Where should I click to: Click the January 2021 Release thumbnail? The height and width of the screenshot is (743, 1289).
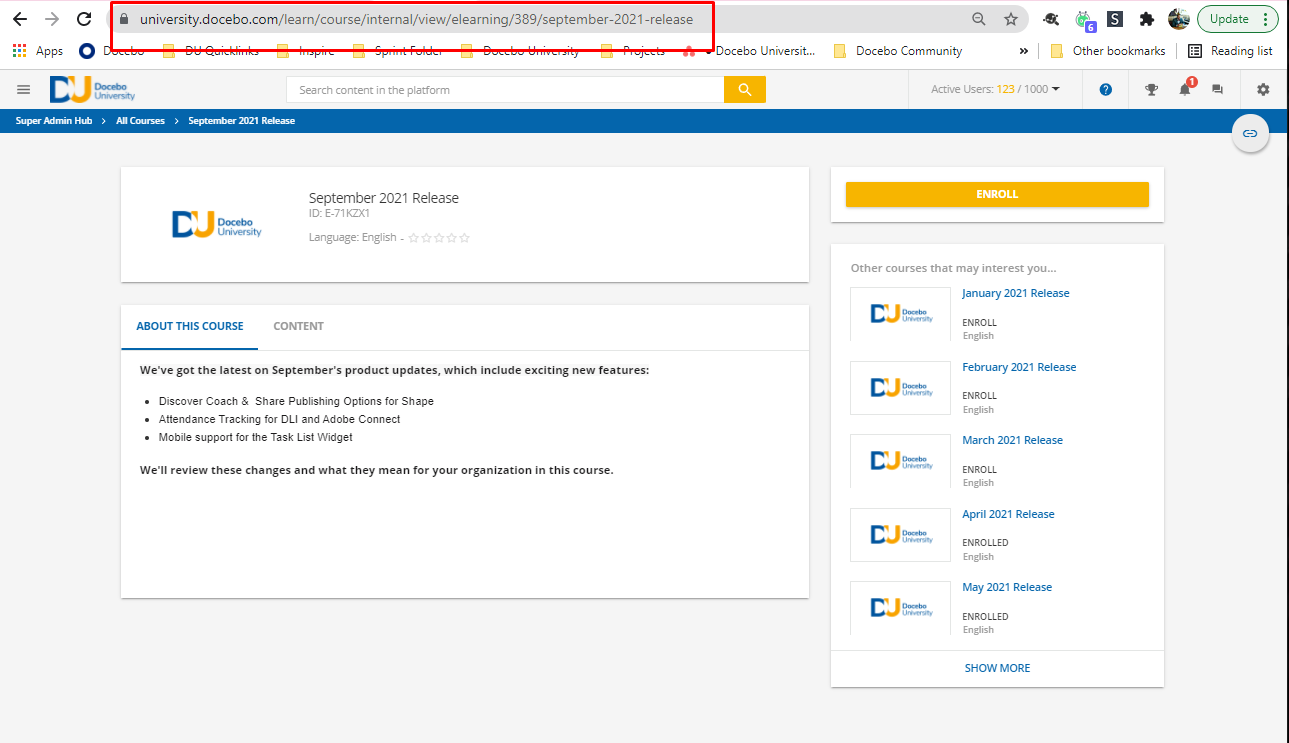pyautogui.click(x=900, y=314)
